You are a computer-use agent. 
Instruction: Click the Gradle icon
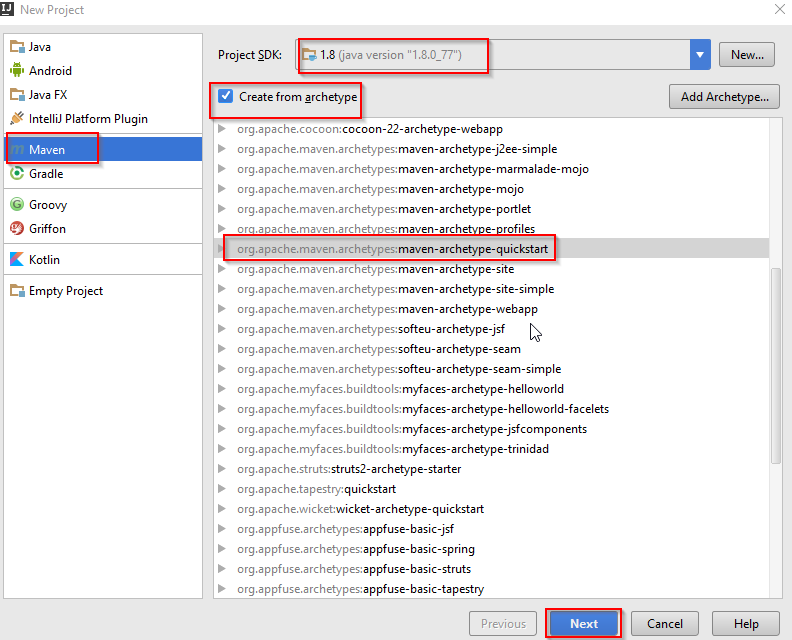pyautogui.click(x=17, y=173)
